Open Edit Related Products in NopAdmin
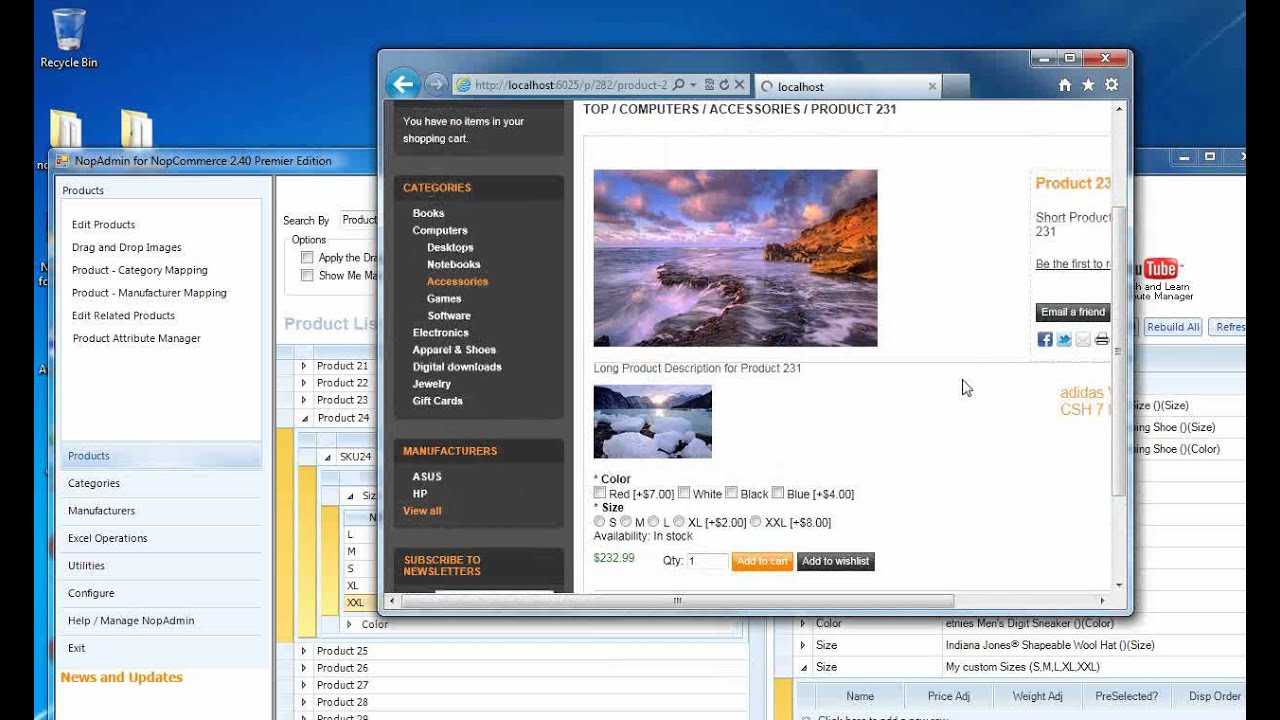The width and height of the screenshot is (1280, 720). (x=123, y=316)
